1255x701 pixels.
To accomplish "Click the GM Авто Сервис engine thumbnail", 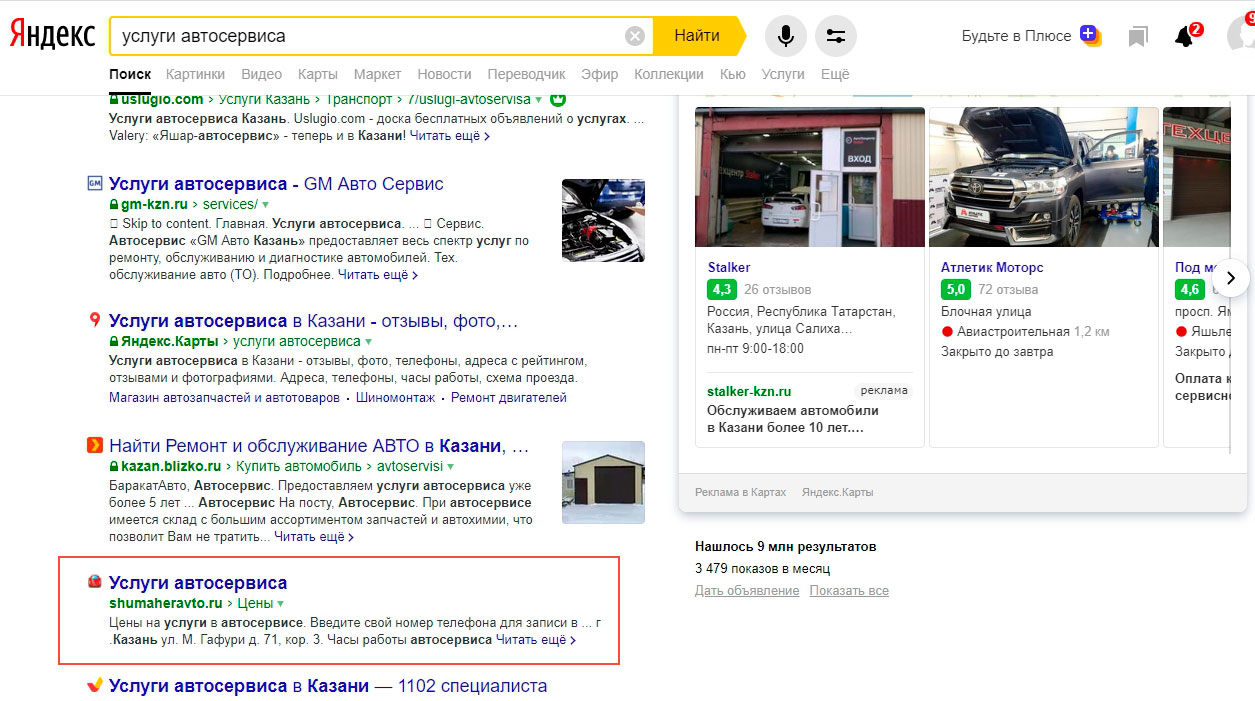I will [x=603, y=220].
